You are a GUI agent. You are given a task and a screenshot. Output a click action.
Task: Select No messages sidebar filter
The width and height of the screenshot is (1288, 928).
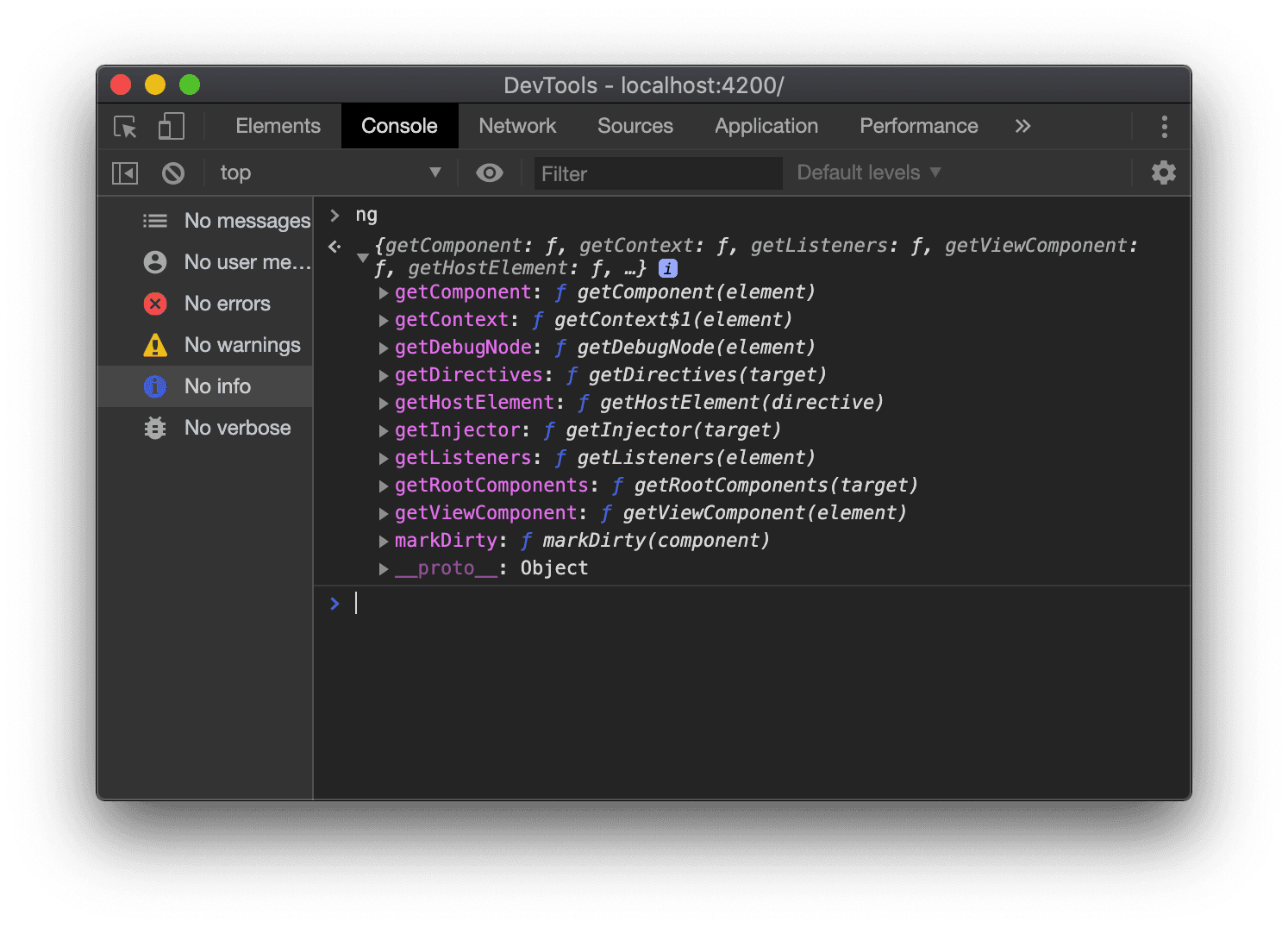[205, 221]
